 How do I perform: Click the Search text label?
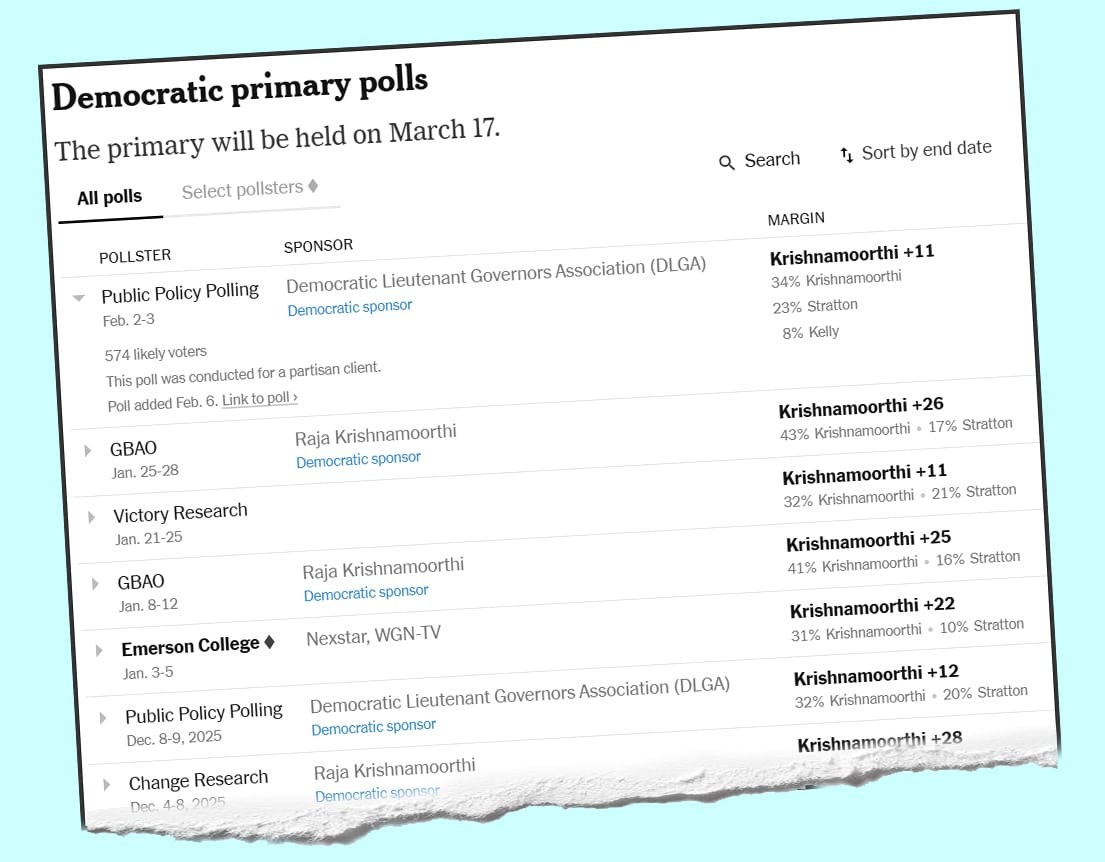click(x=772, y=159)
